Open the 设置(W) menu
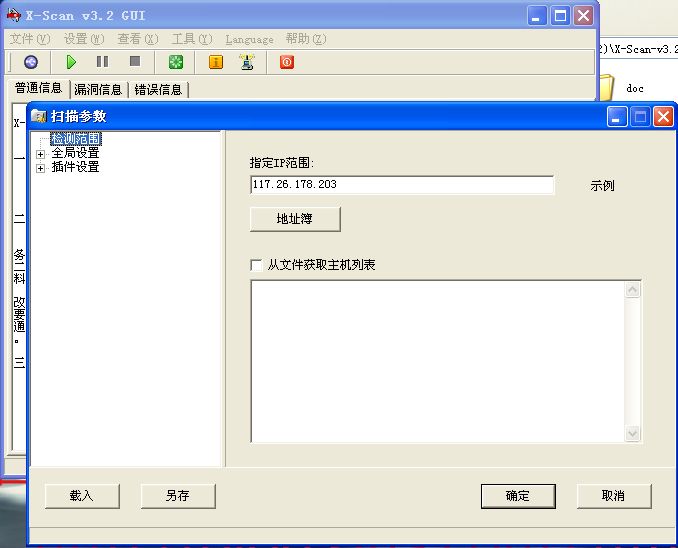This screenshot has height=548, width=678. point(84,39)
